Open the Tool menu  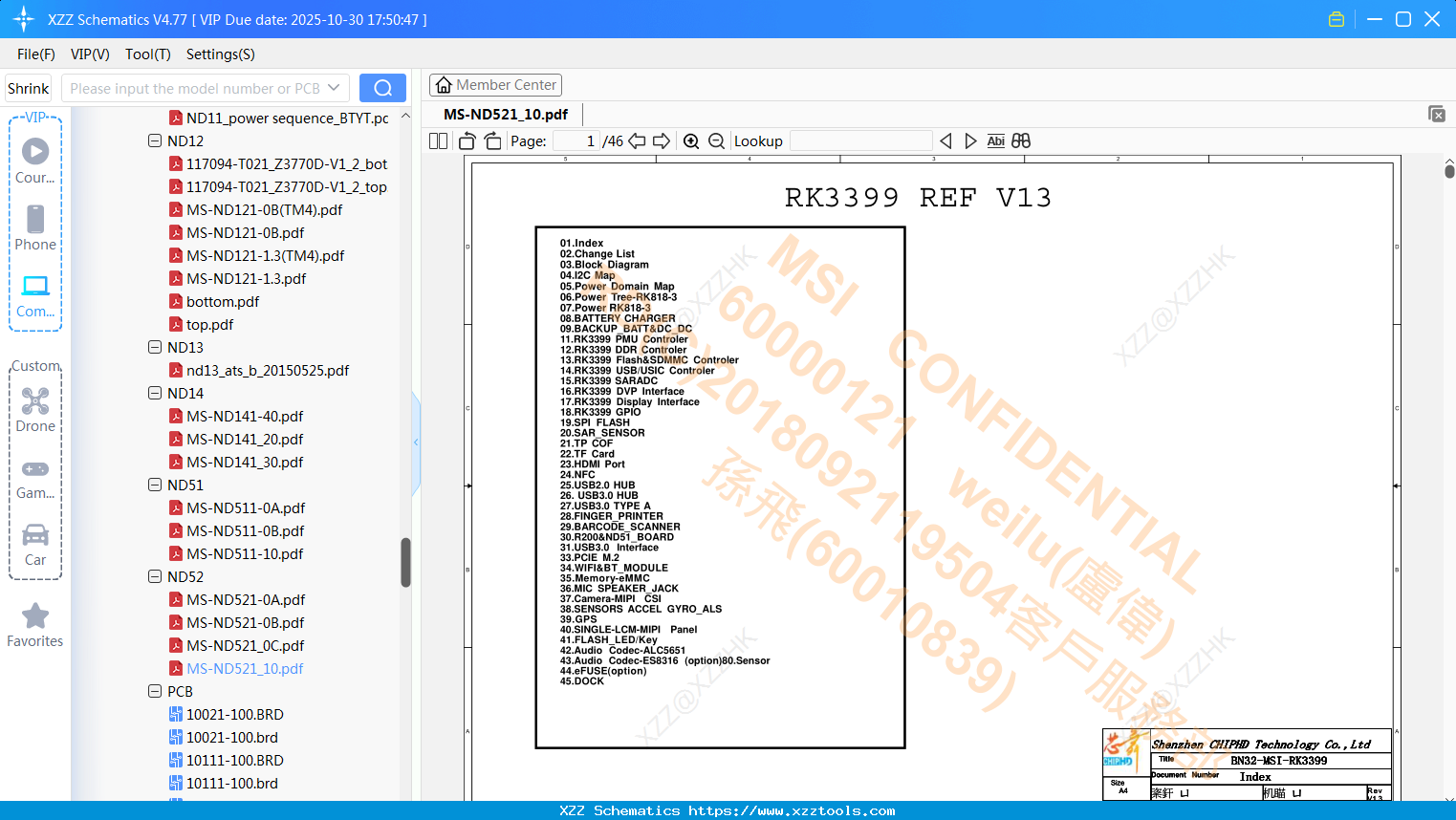click(148, 54)
